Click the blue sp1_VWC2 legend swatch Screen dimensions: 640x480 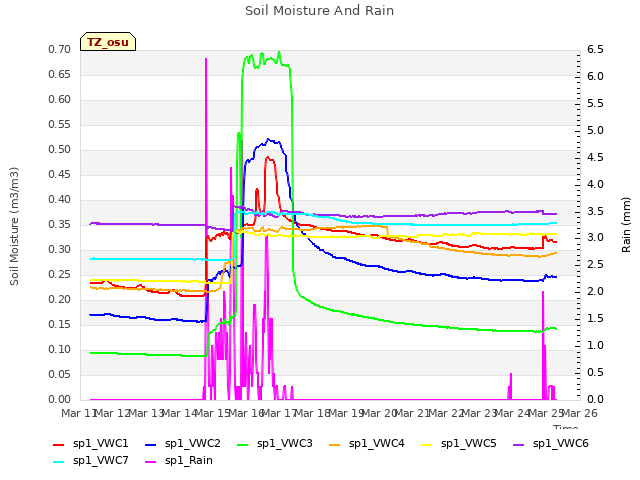pyautogui.click(x=151, y=445)
